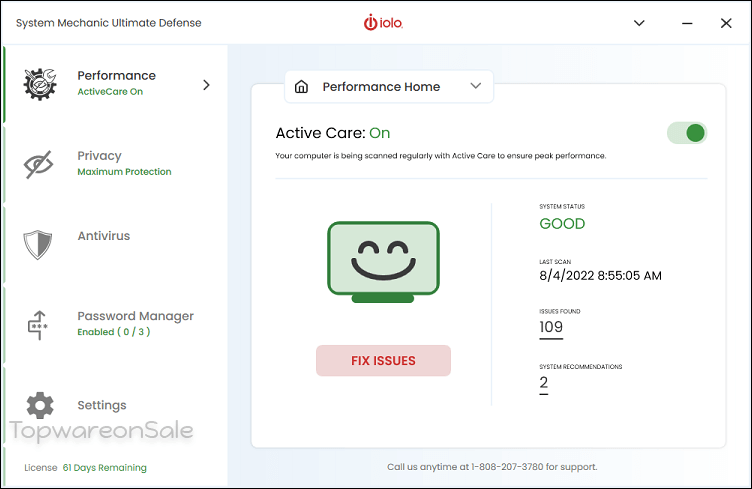Close the System Mechanic window
752x489 pixels.
tap(726, 23)
